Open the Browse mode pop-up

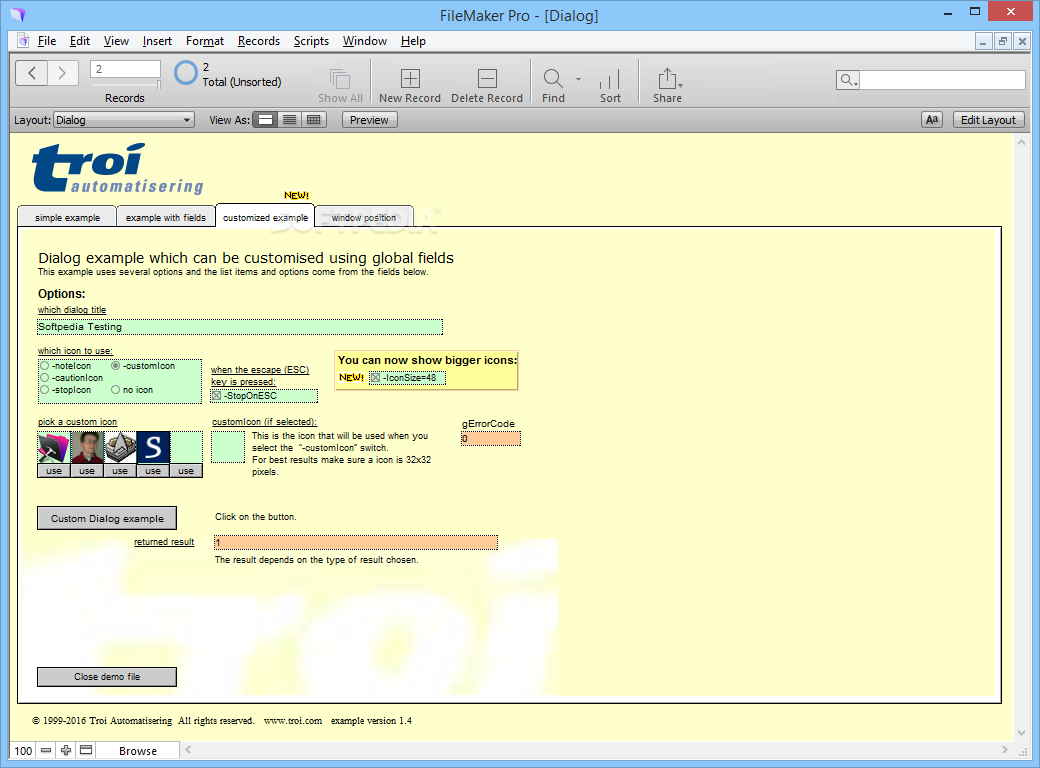coord(138,751)
